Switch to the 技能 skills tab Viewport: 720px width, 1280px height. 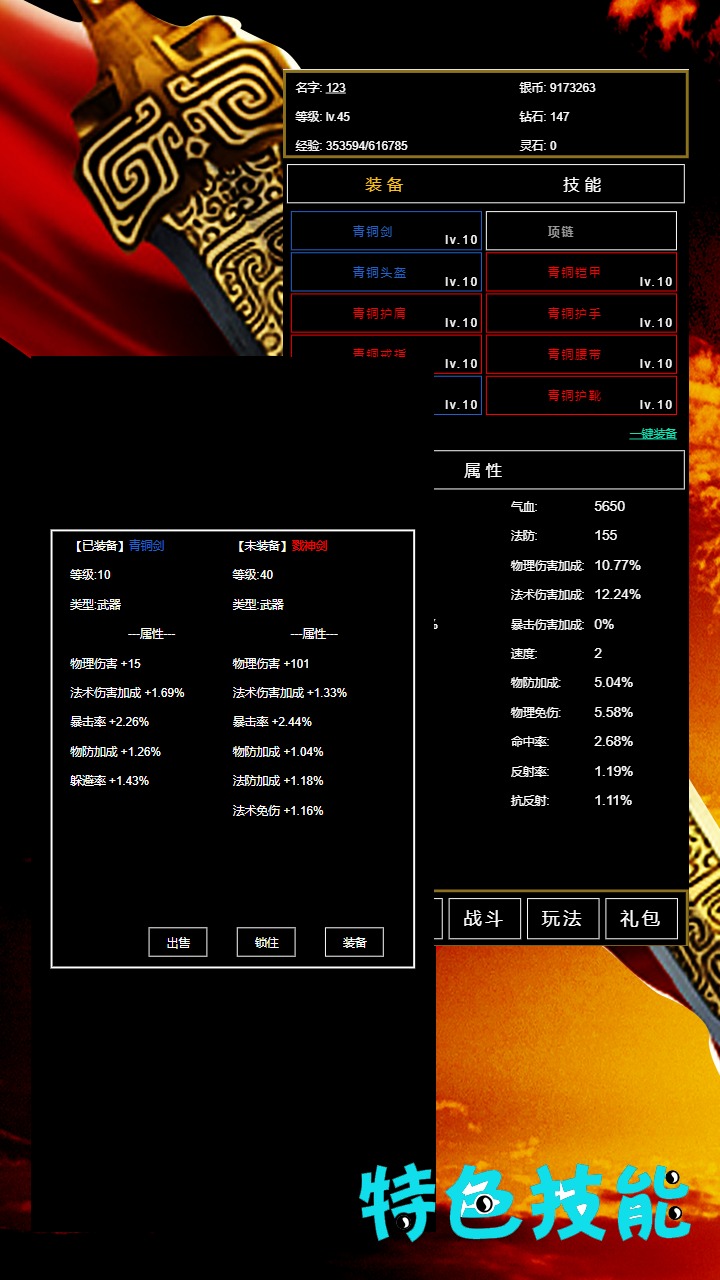point(582,185)
